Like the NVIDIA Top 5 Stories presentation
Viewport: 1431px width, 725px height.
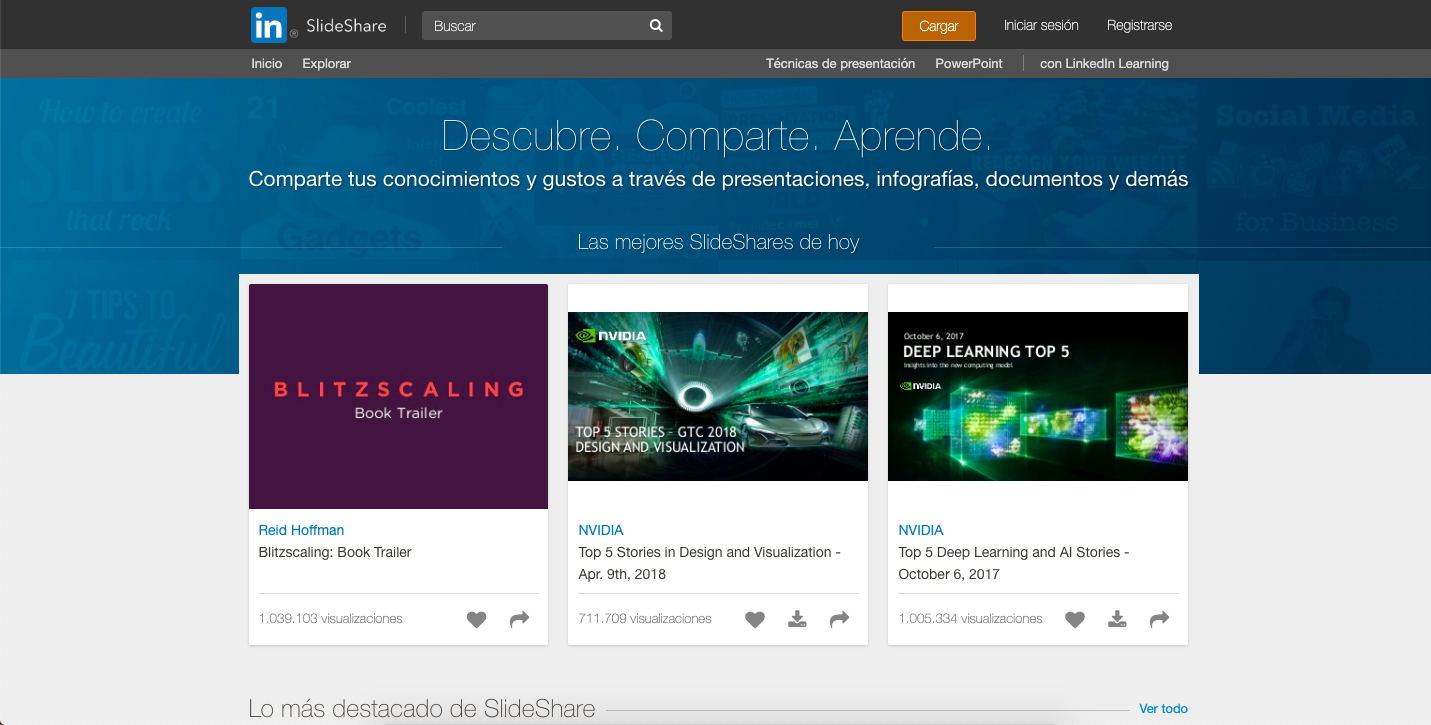pos(755,619)
